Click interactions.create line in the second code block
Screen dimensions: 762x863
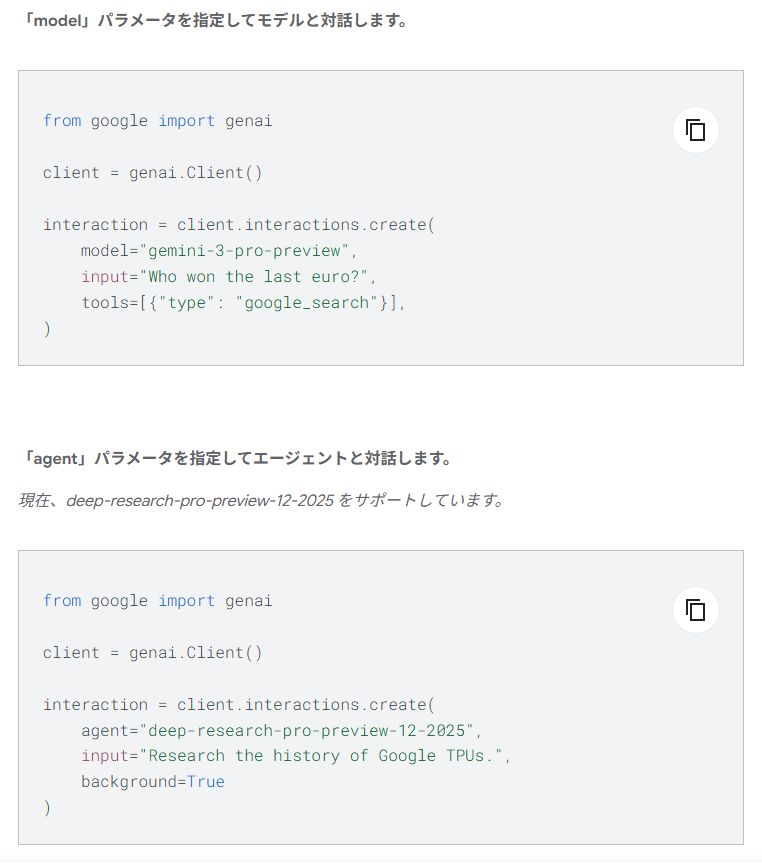pyautogui.click(x=239, y=705)
